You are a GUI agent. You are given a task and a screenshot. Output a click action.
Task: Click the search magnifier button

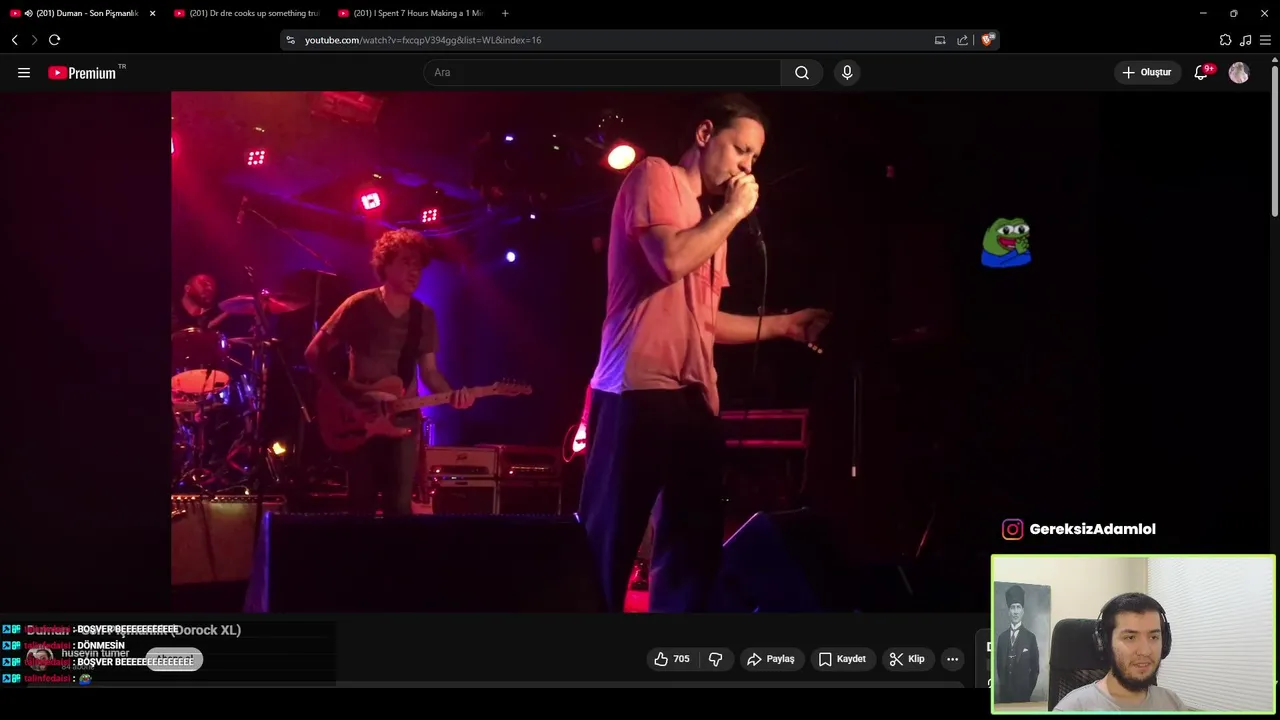click(x=802, y=72)
